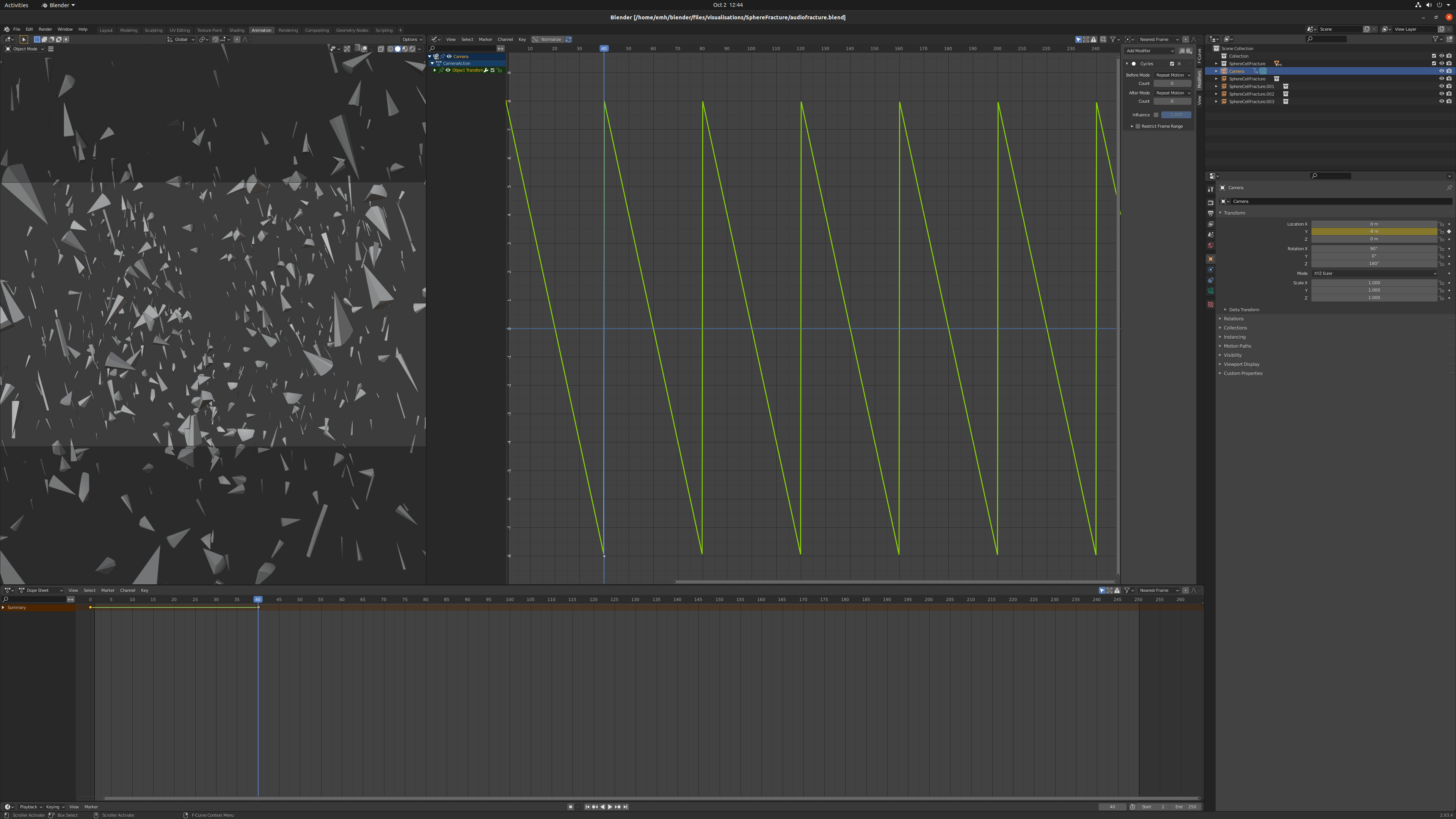Viewport: 1456px width, 819px height.
Task: Click the current frame field showing 40
Action: [x=1112, y=807]
